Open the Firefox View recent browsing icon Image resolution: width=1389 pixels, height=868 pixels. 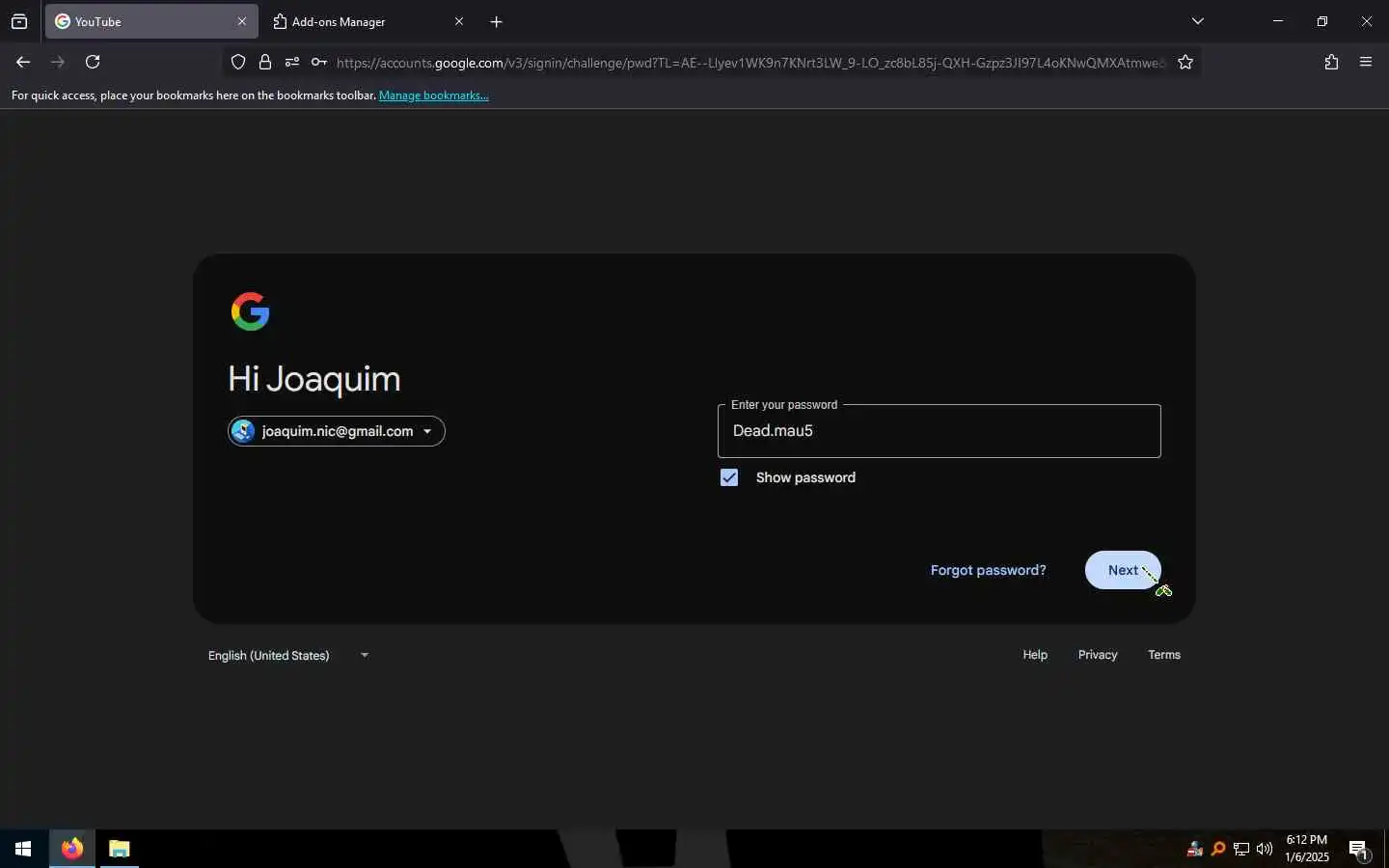[19, 21]
